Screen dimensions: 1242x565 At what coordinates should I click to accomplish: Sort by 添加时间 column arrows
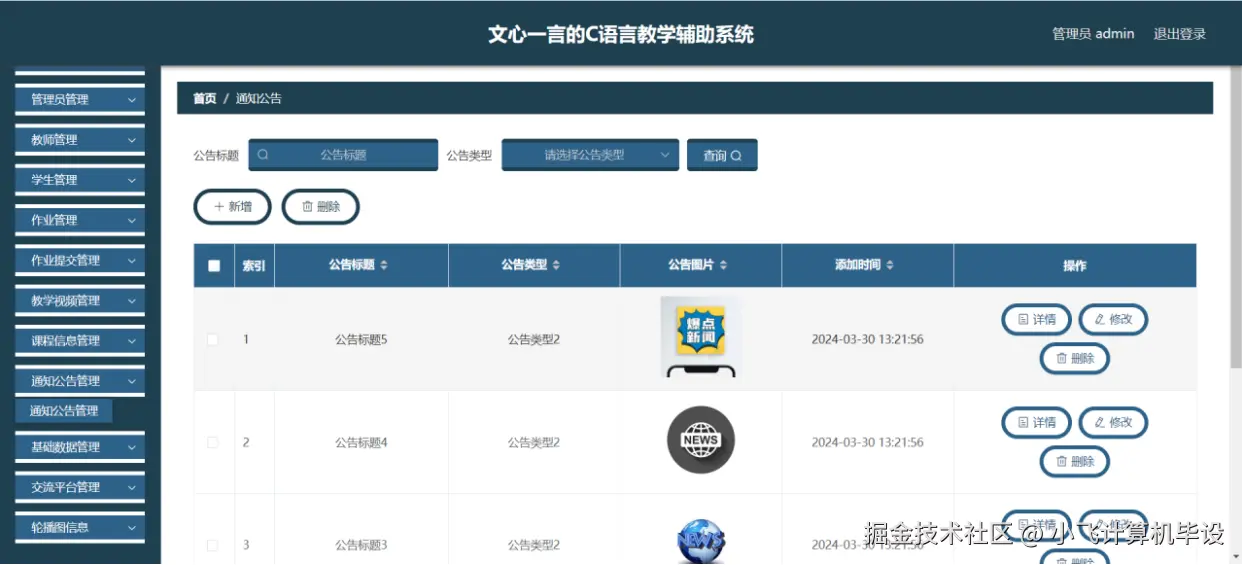[x=889, y=266]
